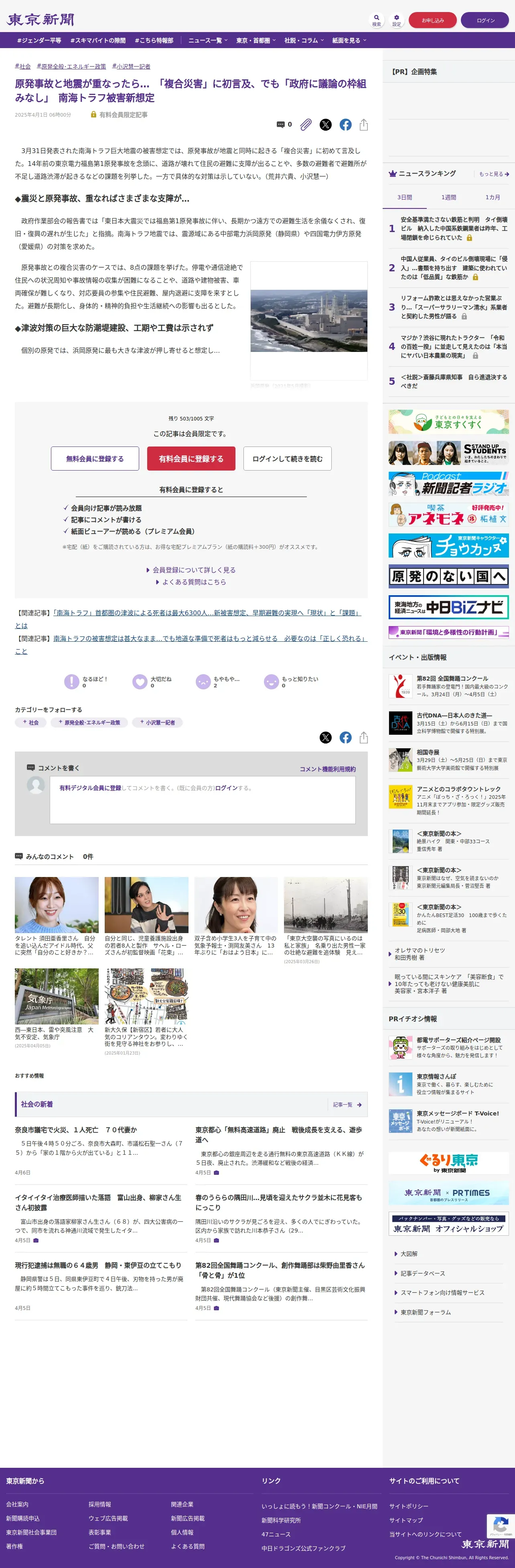Expand the 社説・コラム menu

[x=304, y=40]
